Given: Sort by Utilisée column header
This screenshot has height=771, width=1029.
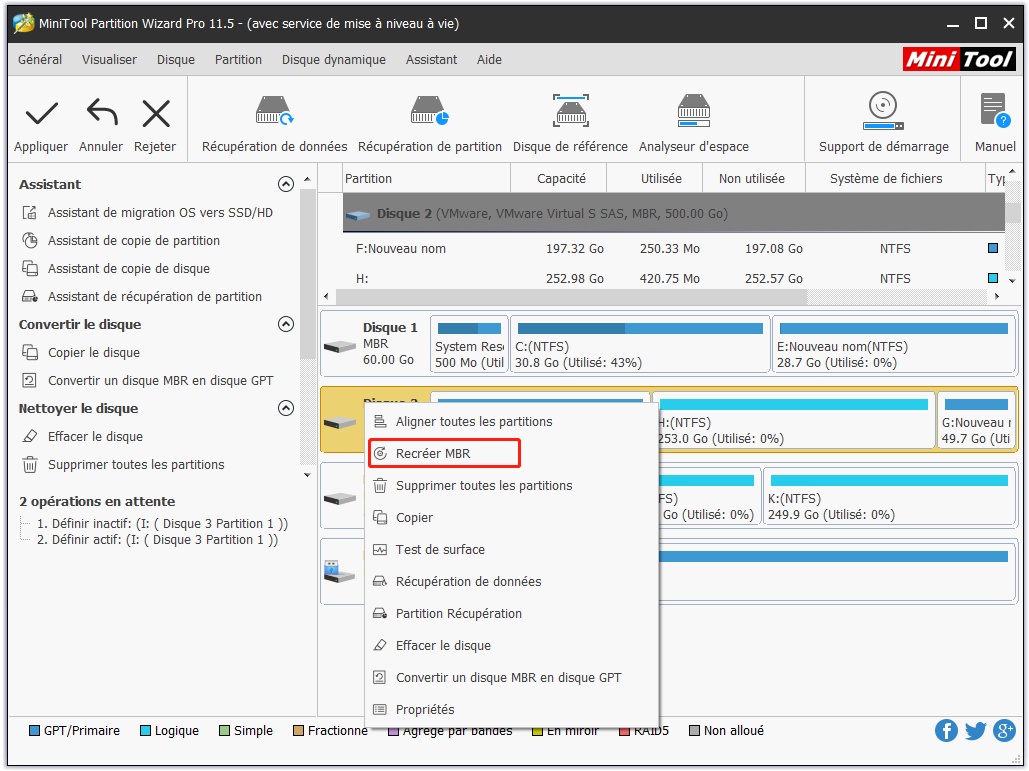Looking at the screenshot, I should [654, 178].
